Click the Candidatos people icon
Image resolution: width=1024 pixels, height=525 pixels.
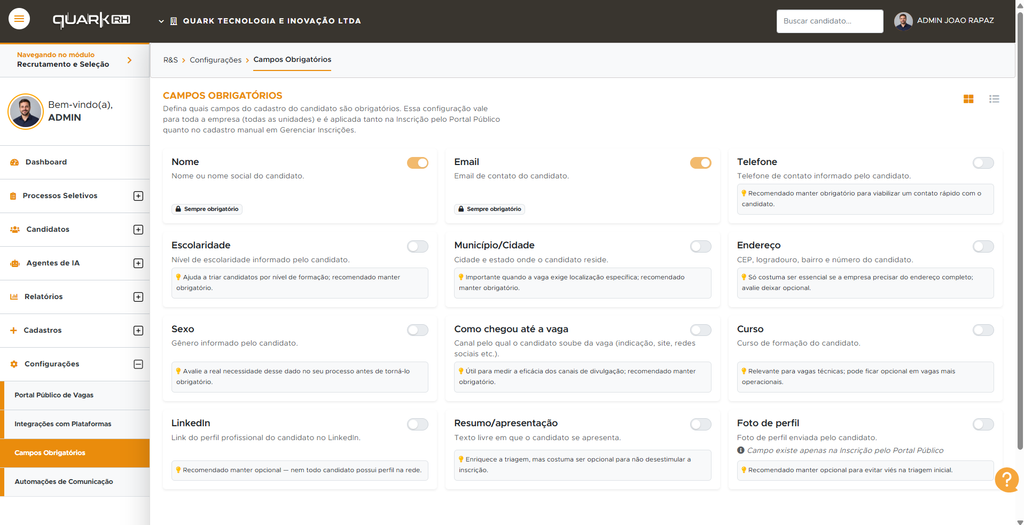15,230
